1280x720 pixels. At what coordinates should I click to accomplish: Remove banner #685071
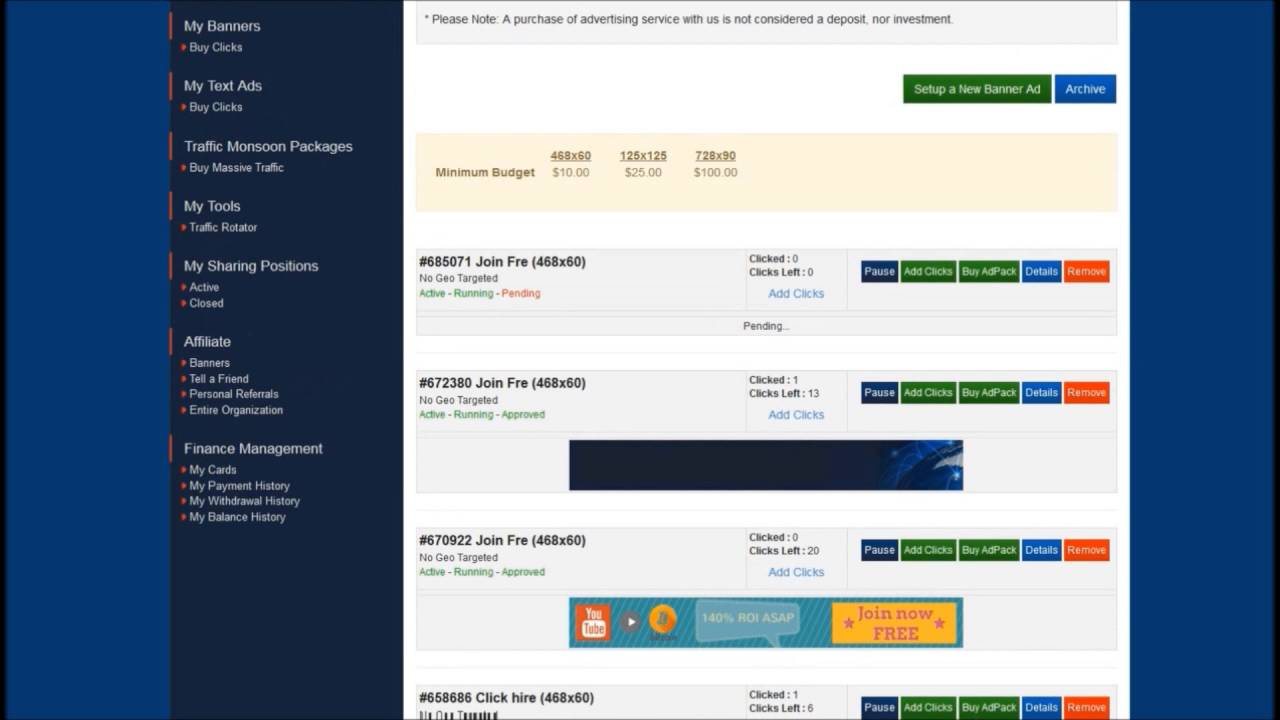[x=1086, y=272]
